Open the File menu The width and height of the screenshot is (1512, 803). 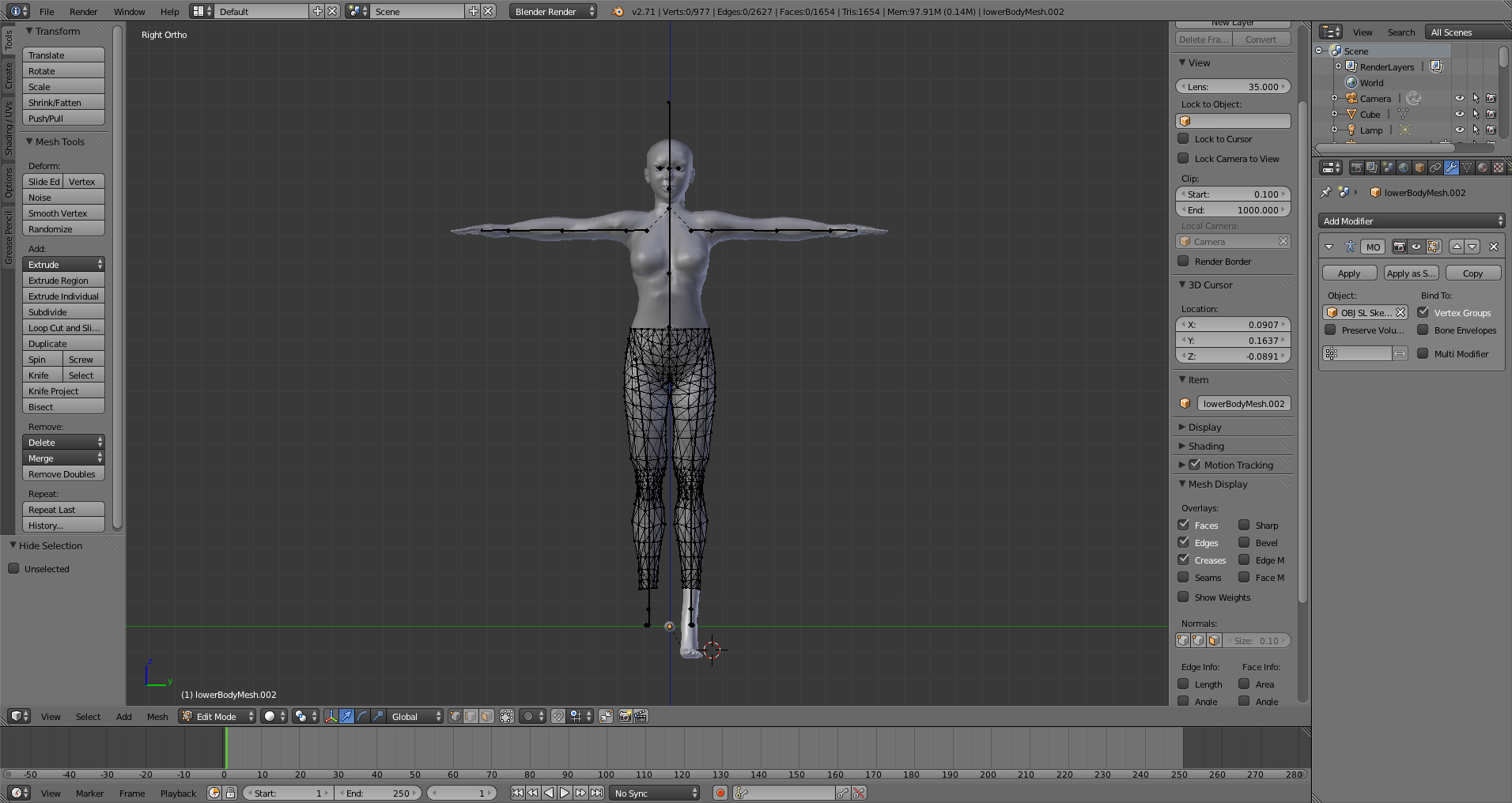(47, 11)
